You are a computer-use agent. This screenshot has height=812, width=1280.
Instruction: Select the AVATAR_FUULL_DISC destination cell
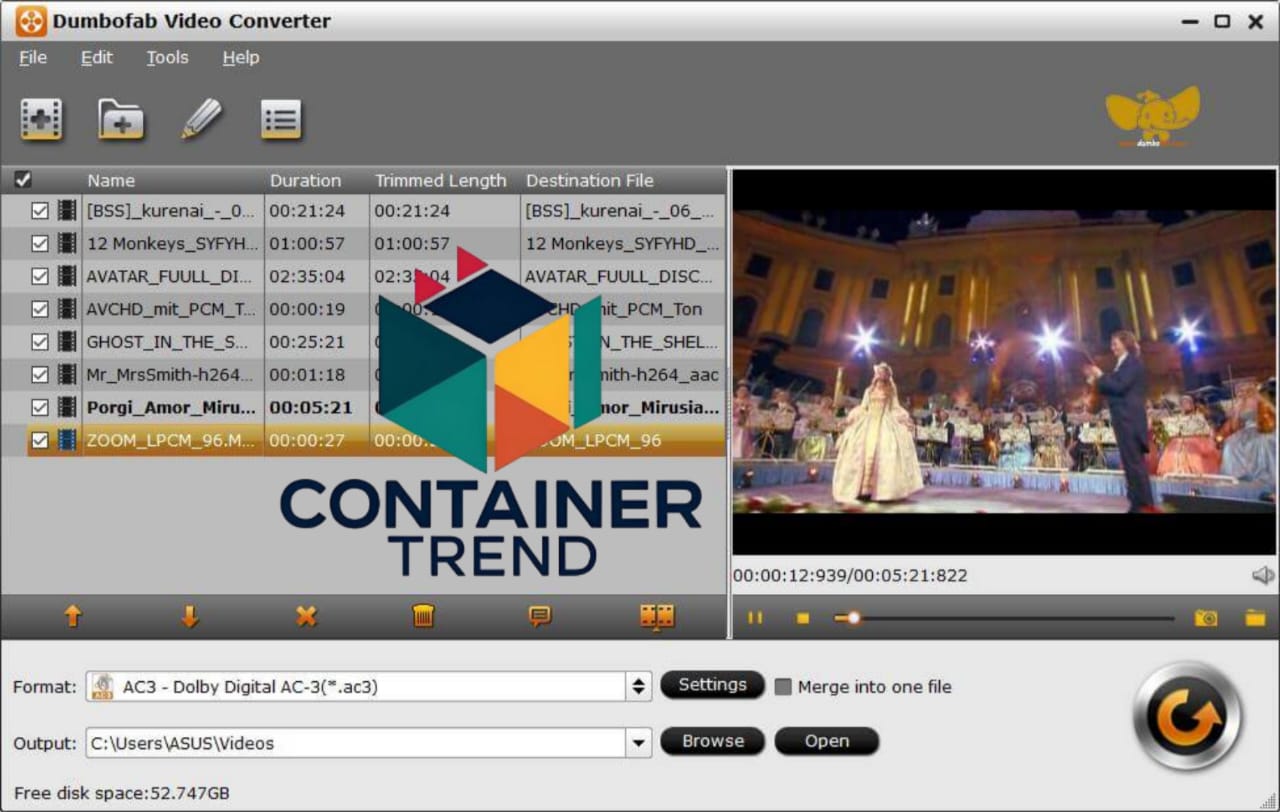coord(622,276)
